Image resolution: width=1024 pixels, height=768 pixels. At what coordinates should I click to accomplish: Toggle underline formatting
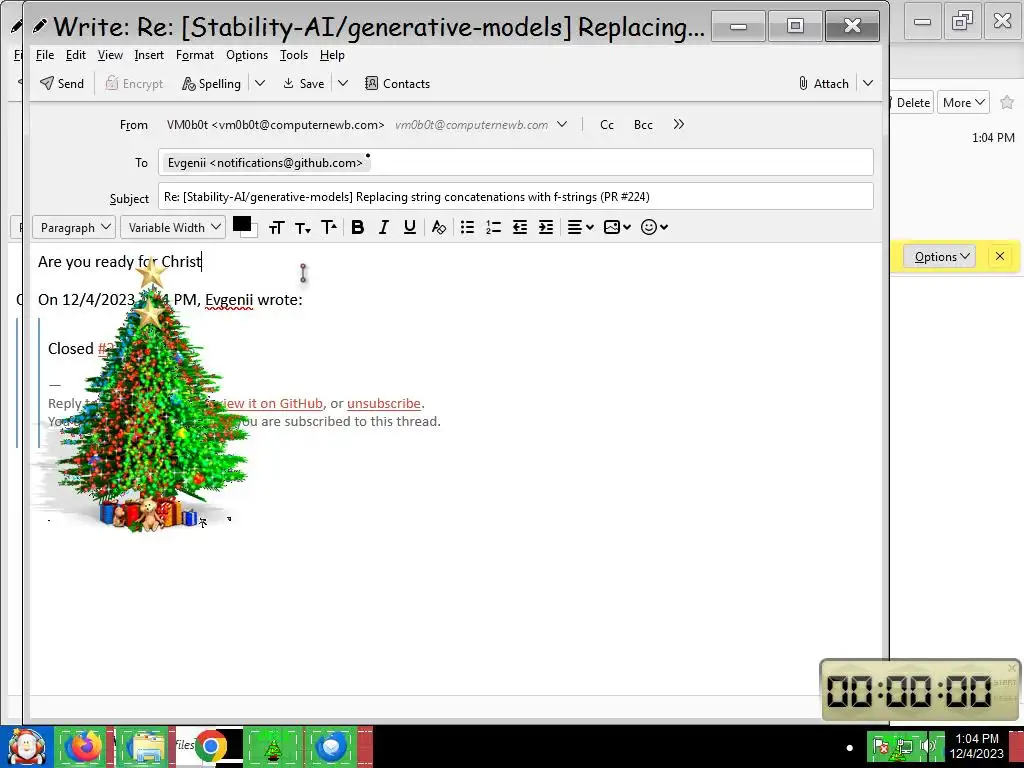click(x=409, y=227)
